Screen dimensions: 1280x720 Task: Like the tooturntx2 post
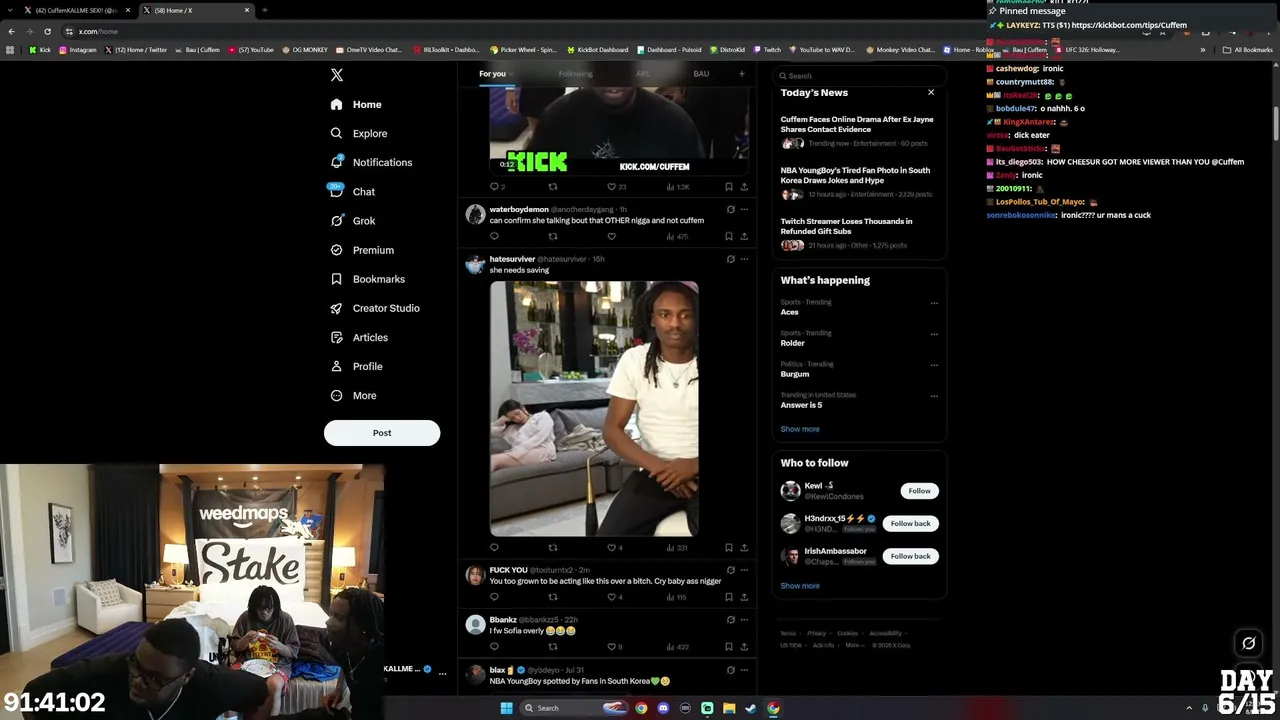point(614,597)
